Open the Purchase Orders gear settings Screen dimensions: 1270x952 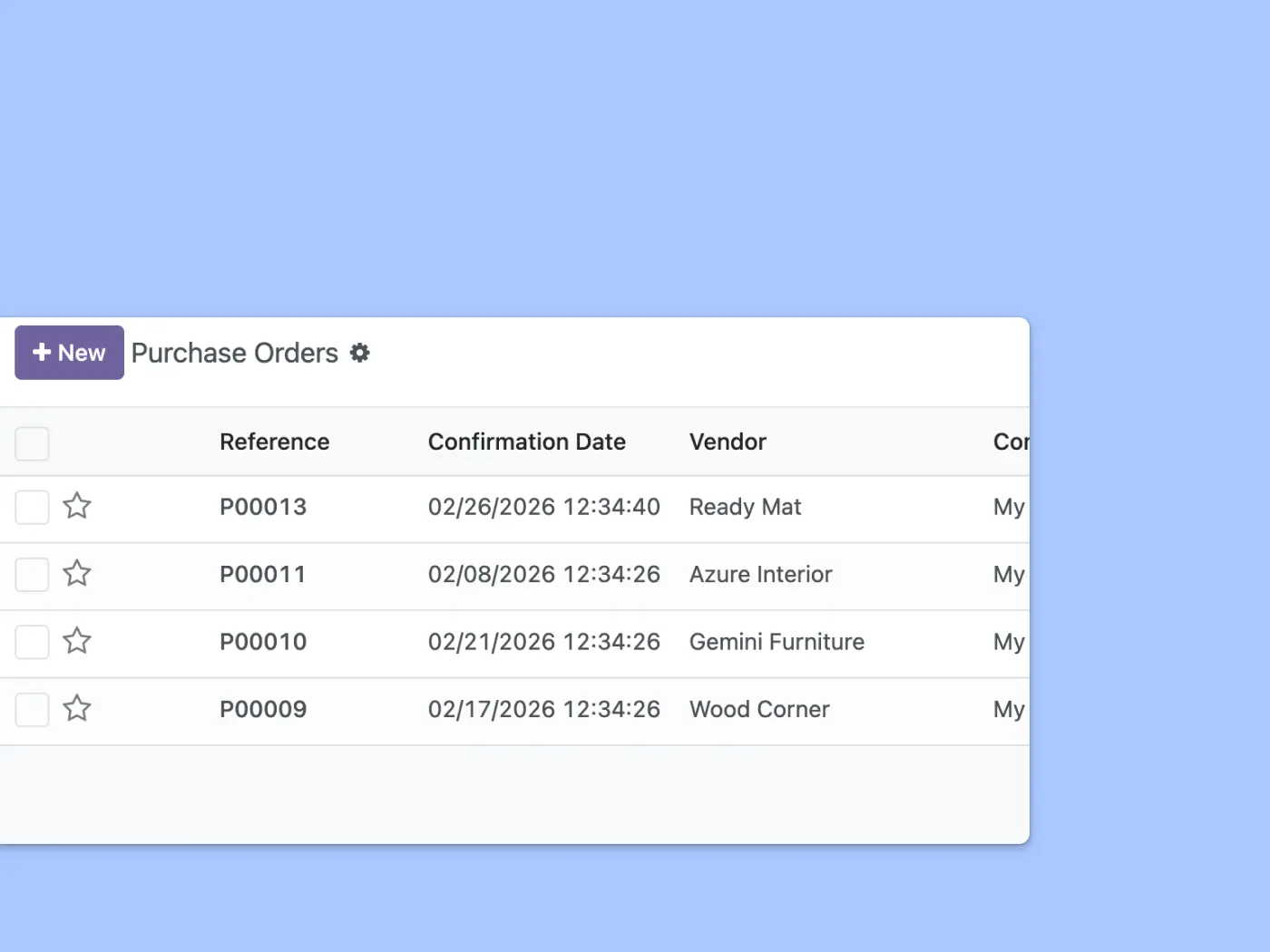click(x=360, y=353)
